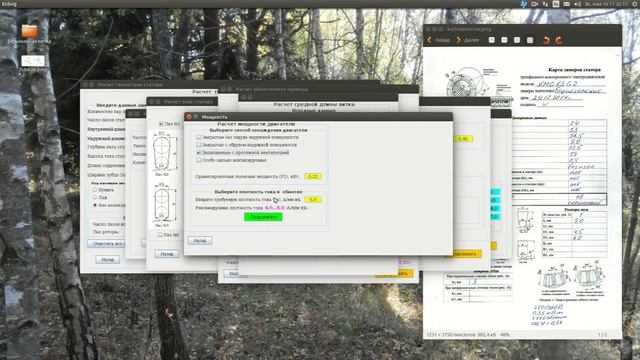Image resolution: width=640 pixels, height=360 pixels.
Task: Click green 'Продолжить' button in Мощность window
Action: click(263, 217)
